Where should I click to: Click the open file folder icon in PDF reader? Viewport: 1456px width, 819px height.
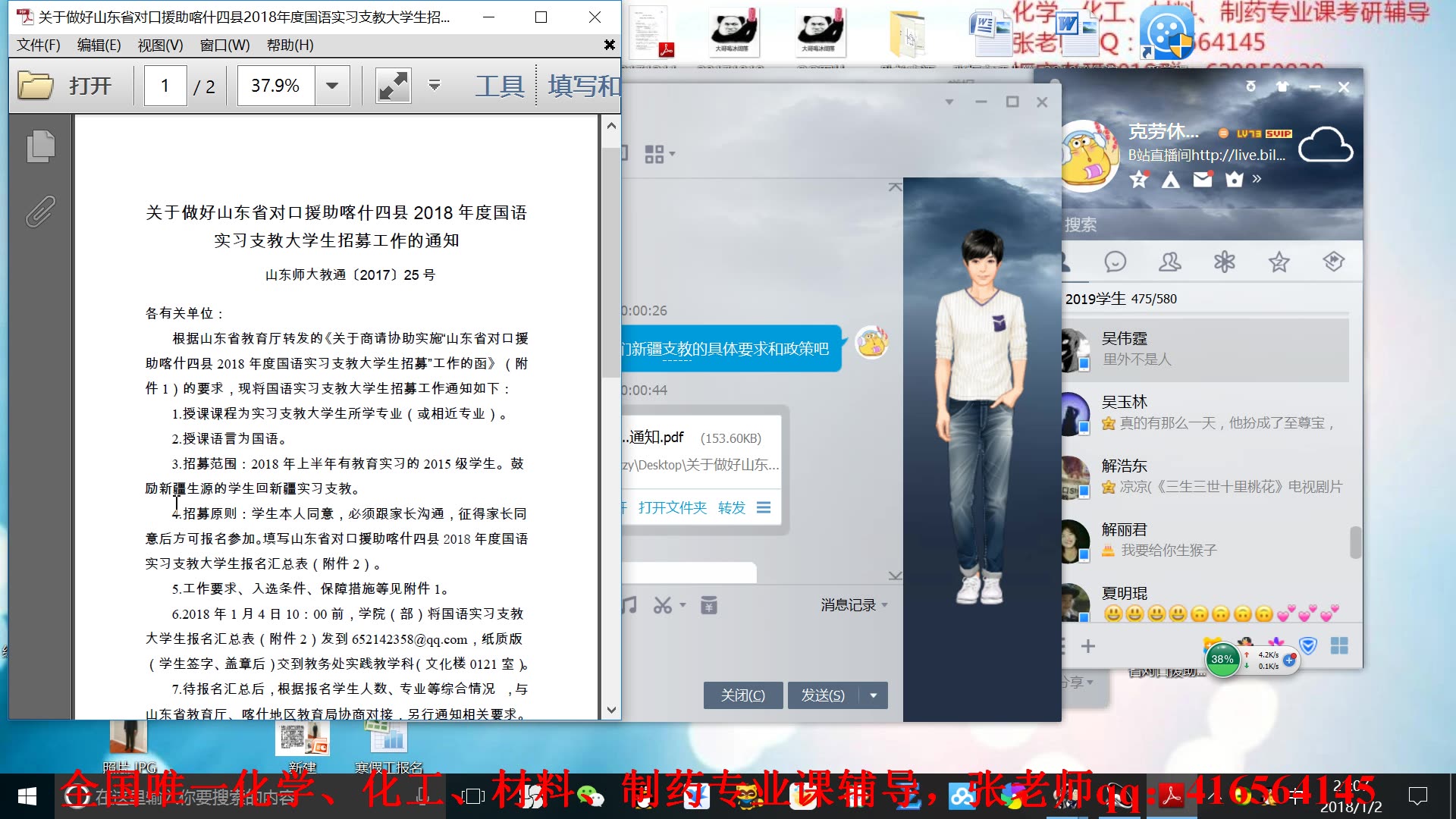35,86
